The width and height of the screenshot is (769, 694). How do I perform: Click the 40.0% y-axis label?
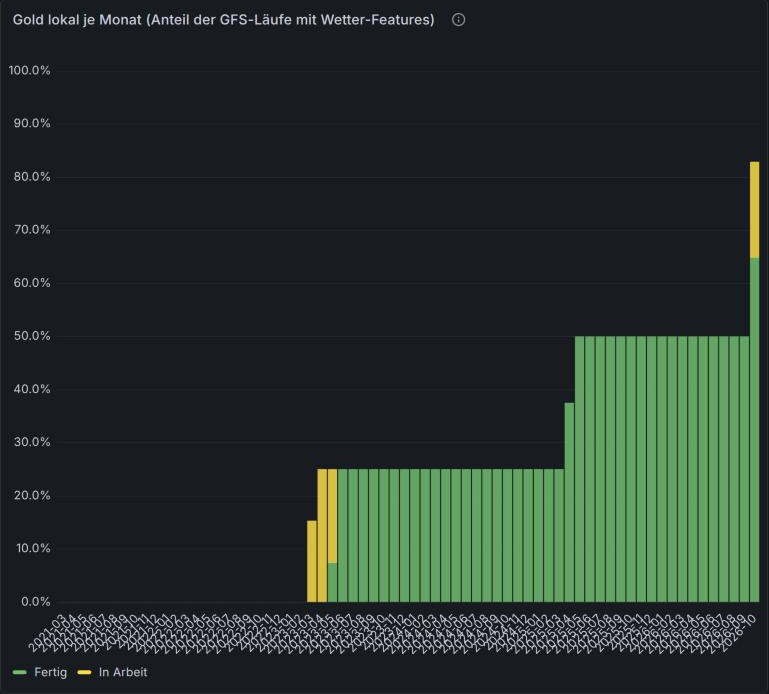[32, 389]
